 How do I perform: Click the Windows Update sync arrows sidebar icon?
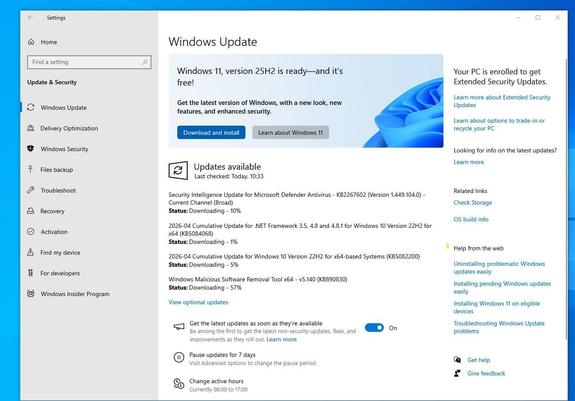31,107
